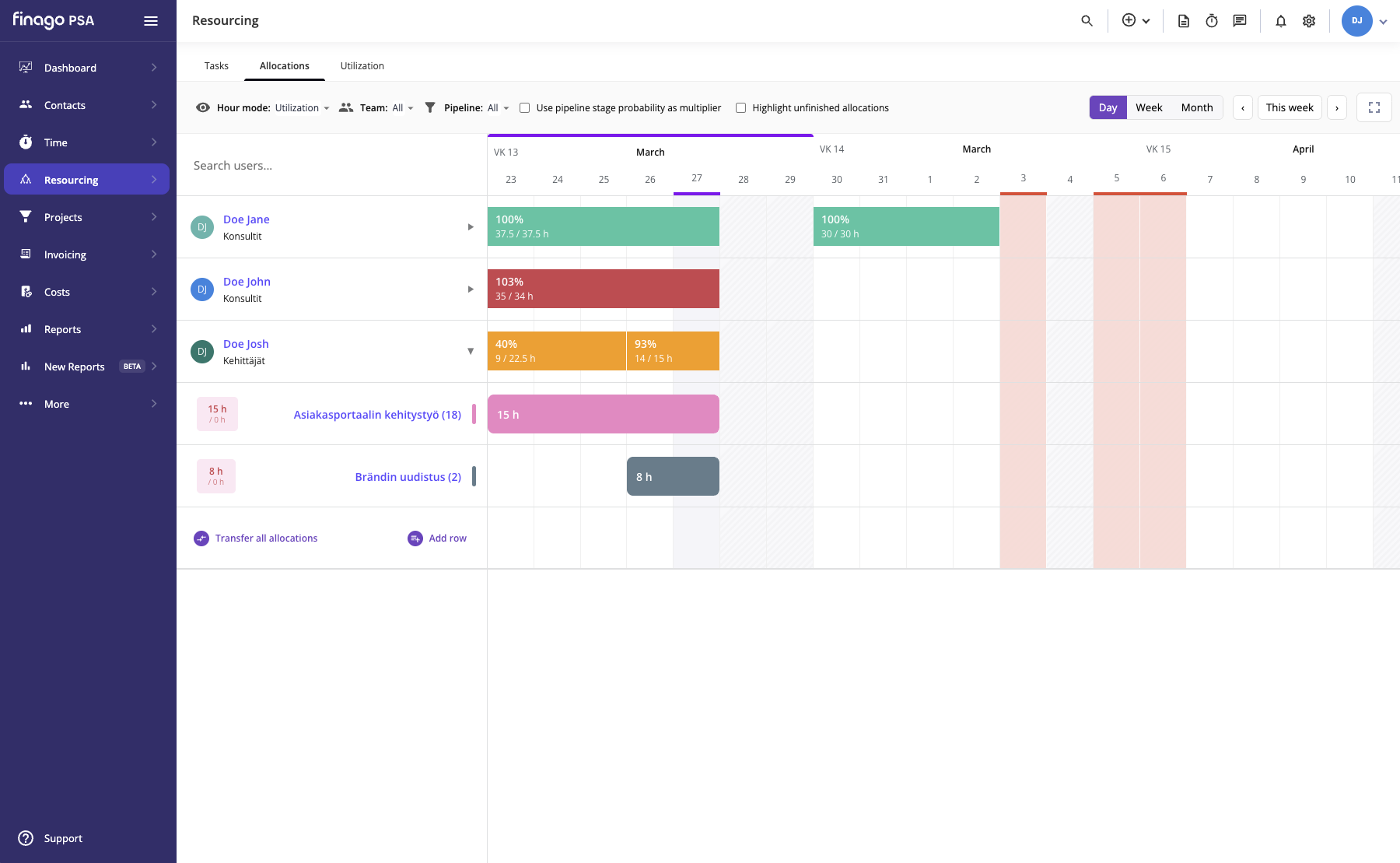Click the Search users input field
Screen dimensions: 1400x863
331,165
